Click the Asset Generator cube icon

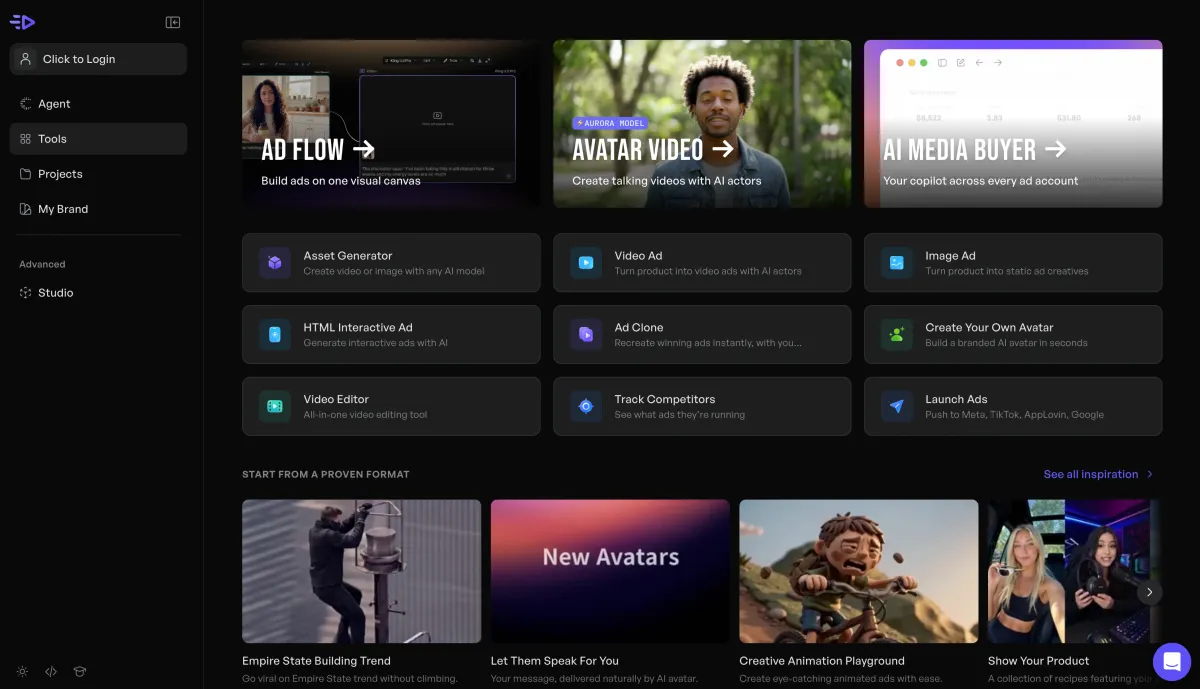(275, 263)
